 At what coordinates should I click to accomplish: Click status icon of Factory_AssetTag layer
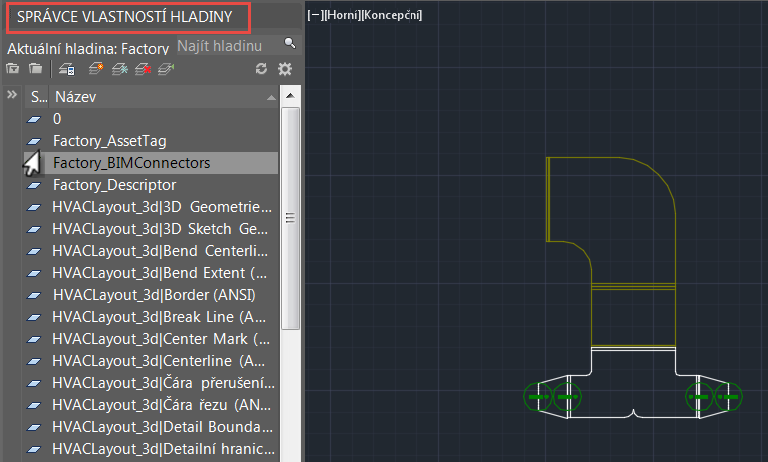(34, 141)
